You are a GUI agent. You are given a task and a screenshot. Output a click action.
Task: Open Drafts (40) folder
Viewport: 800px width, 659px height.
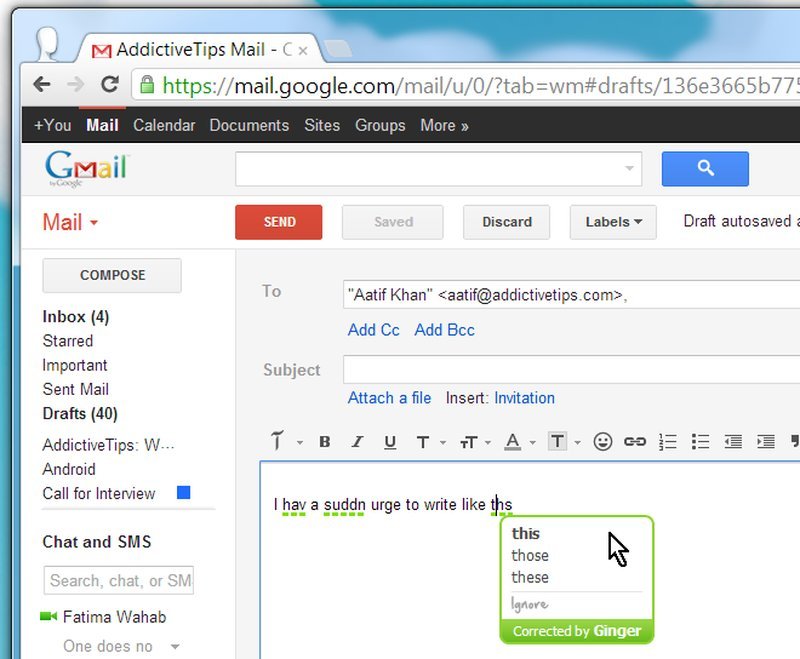[x=80, y=413]
